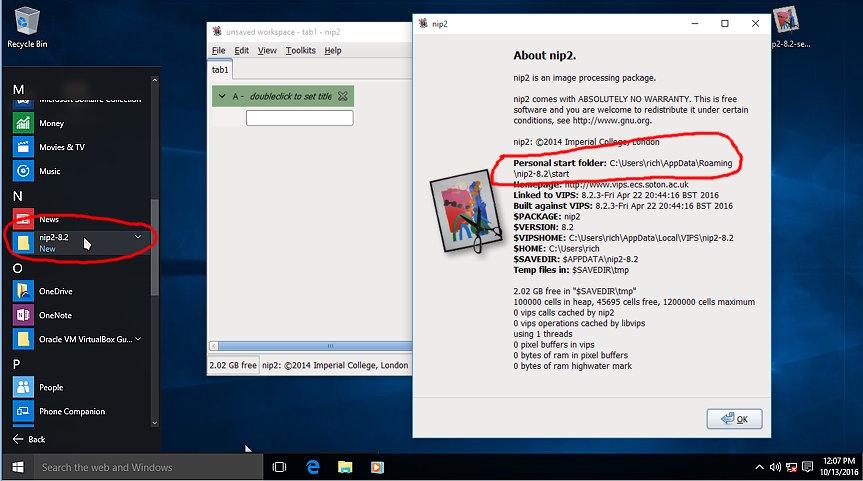
Task: Click the Search the web and Windows box
Action: (148, 467)
